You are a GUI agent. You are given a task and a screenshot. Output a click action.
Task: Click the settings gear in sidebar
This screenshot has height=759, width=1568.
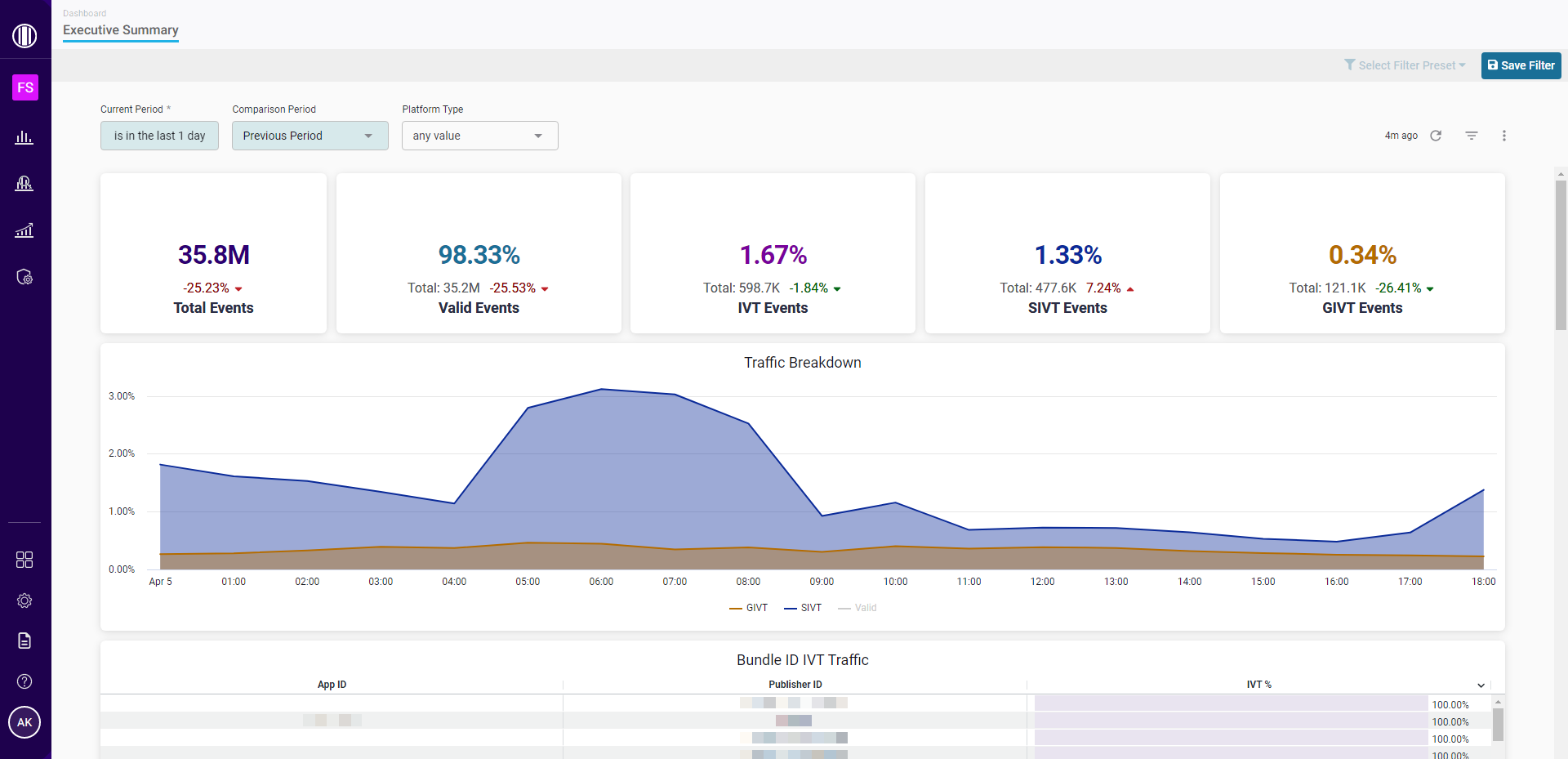24,601
